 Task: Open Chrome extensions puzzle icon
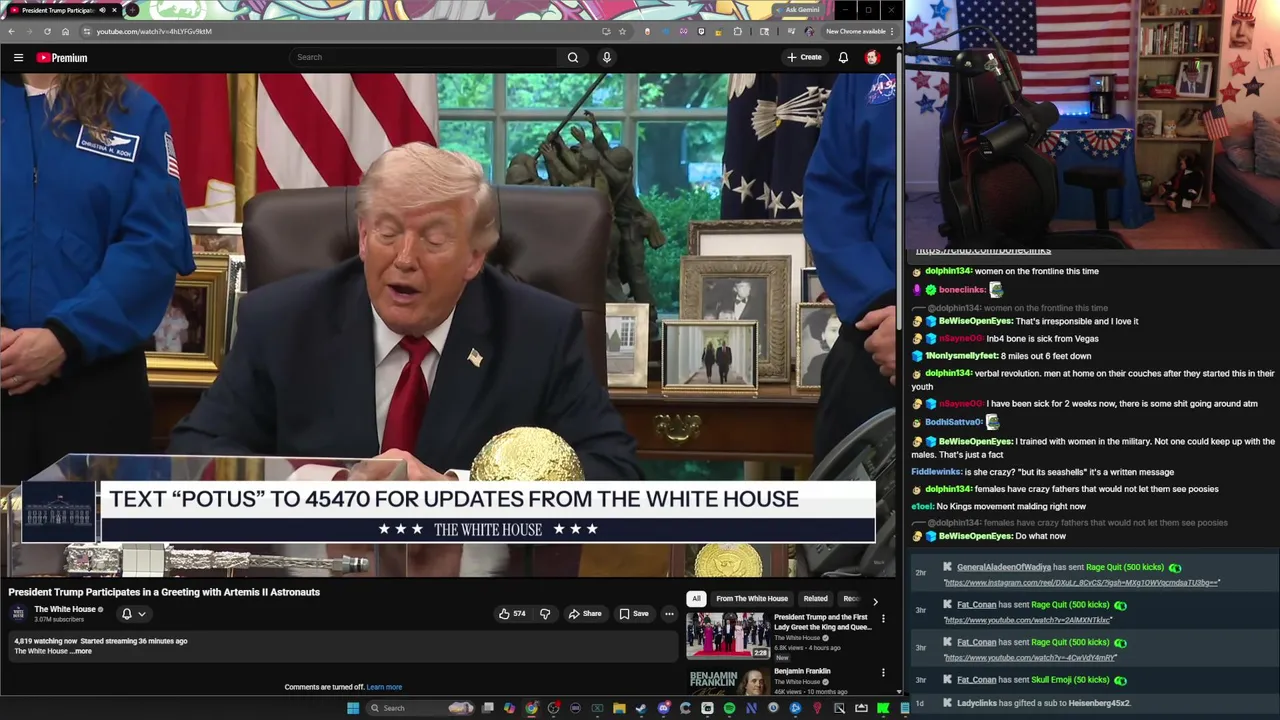738,31
